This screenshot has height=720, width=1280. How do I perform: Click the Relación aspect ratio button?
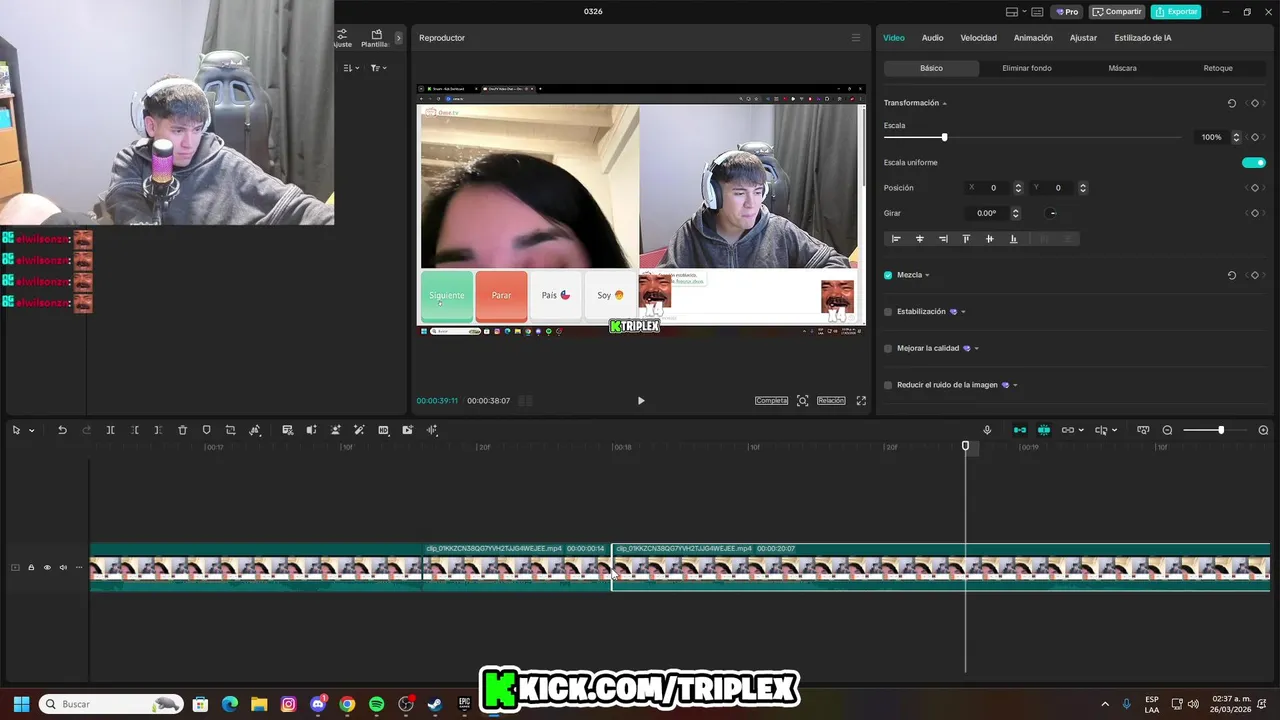[x=831, y=401]
